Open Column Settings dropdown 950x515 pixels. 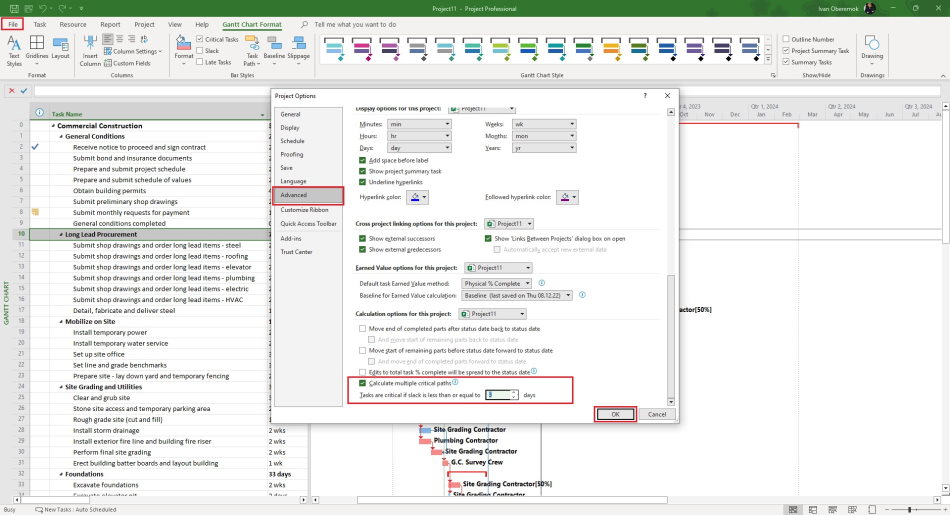133,51
